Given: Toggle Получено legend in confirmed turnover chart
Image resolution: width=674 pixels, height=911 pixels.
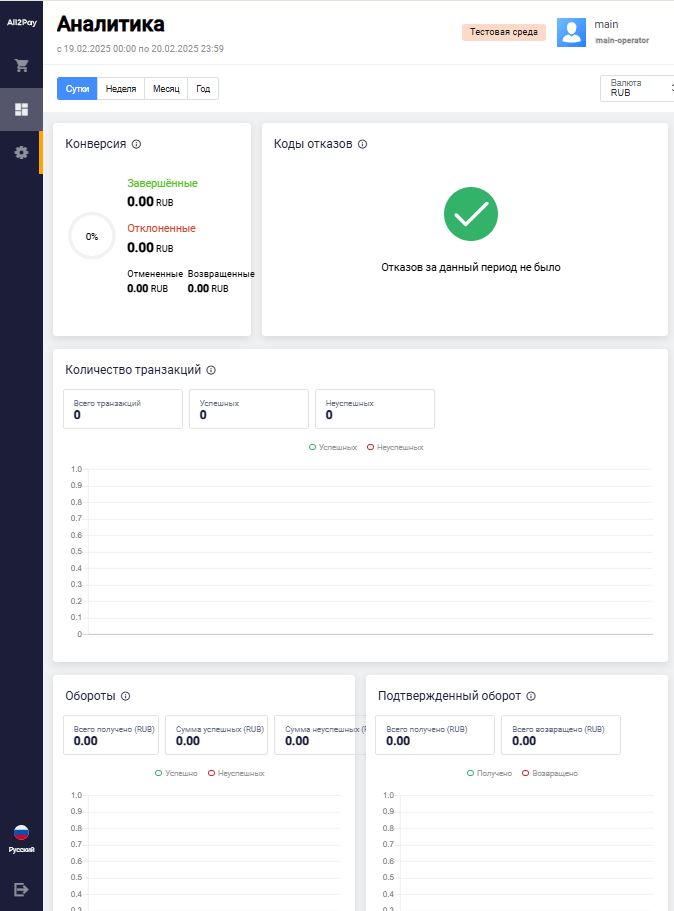Looking at the screenshot, I should coord(489,773).
